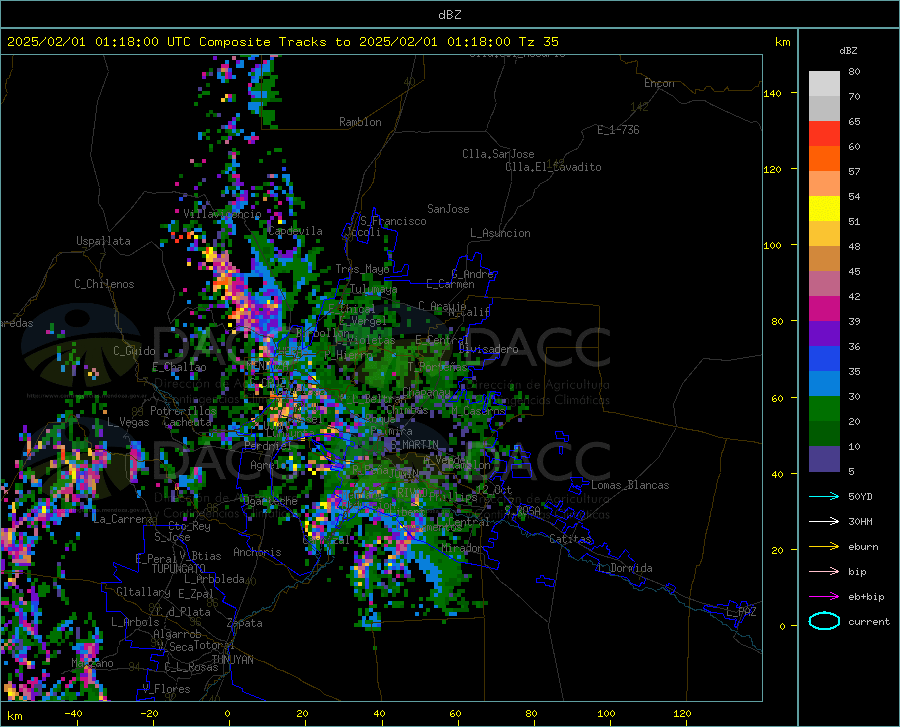Click the 30HM white arrow legend icon
900x727 pixels.
[824, 522]
